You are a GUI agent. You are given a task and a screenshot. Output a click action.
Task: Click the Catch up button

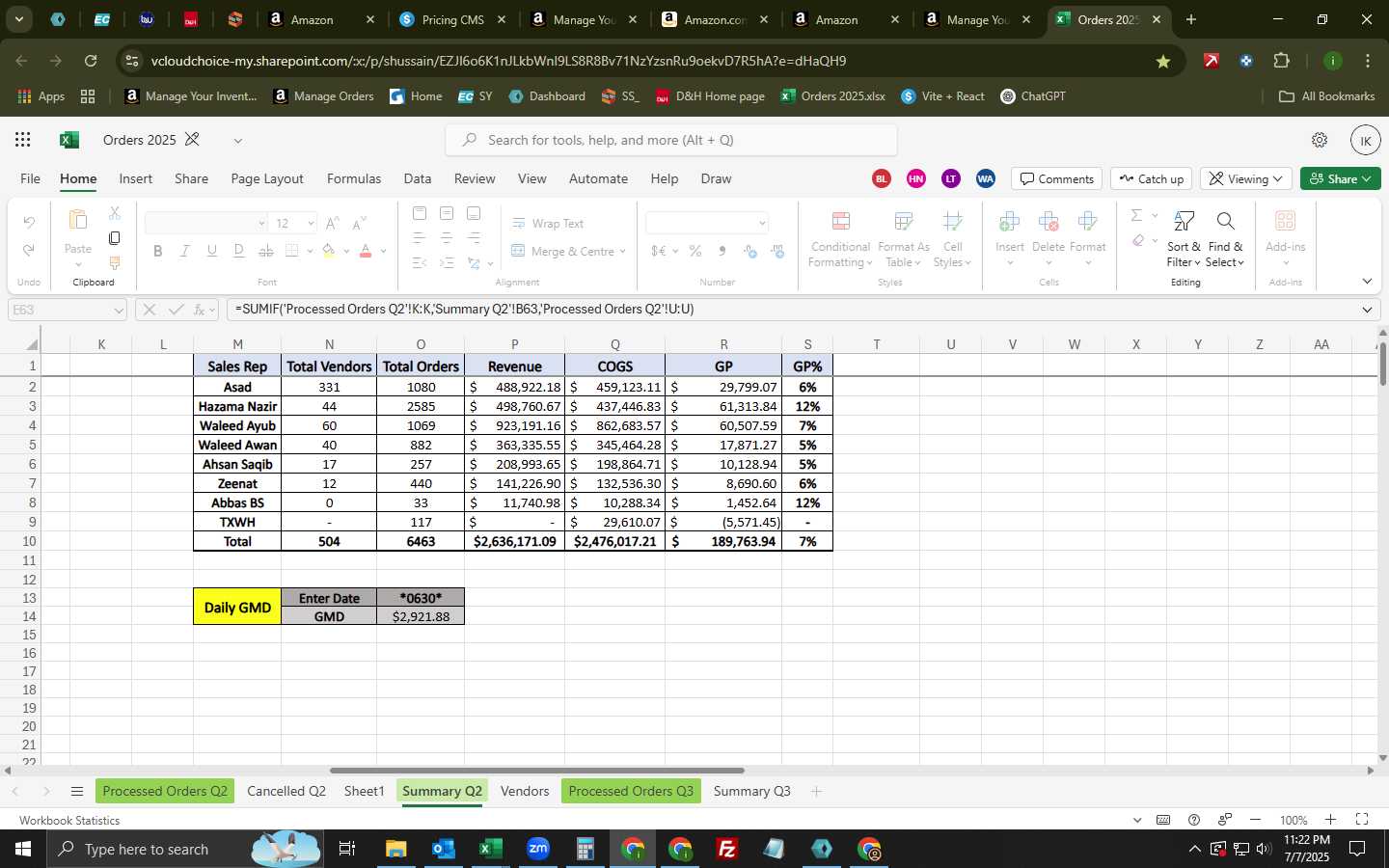tap(1152, 179)
